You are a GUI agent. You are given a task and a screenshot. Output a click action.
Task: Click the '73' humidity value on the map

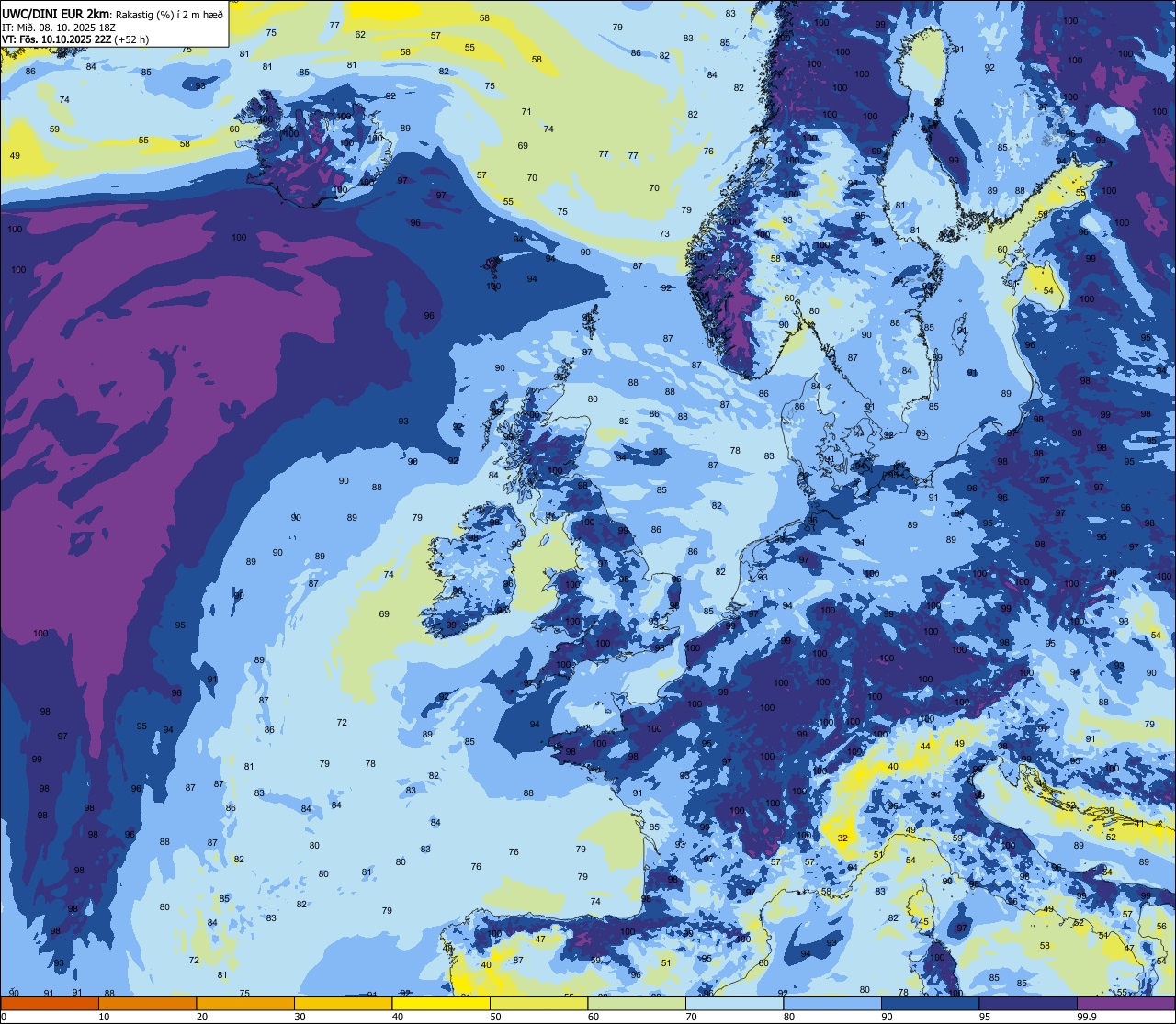coord(664,234)
